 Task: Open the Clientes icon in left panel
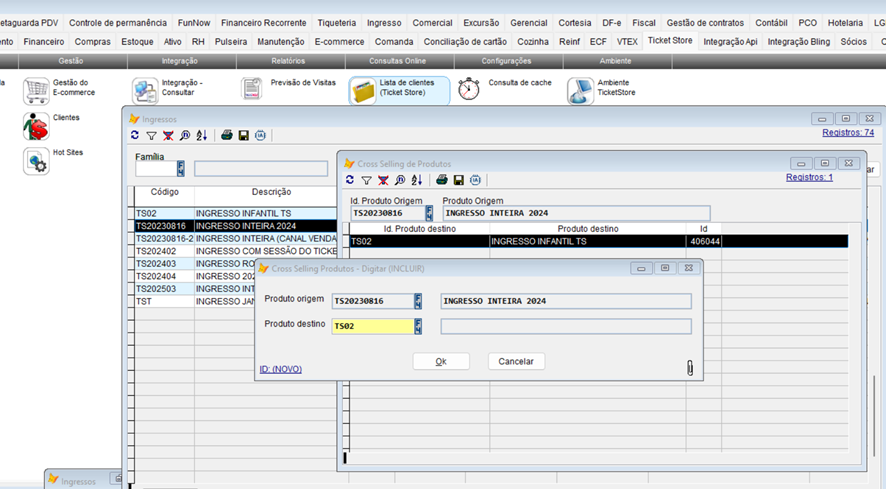(36, 127)
